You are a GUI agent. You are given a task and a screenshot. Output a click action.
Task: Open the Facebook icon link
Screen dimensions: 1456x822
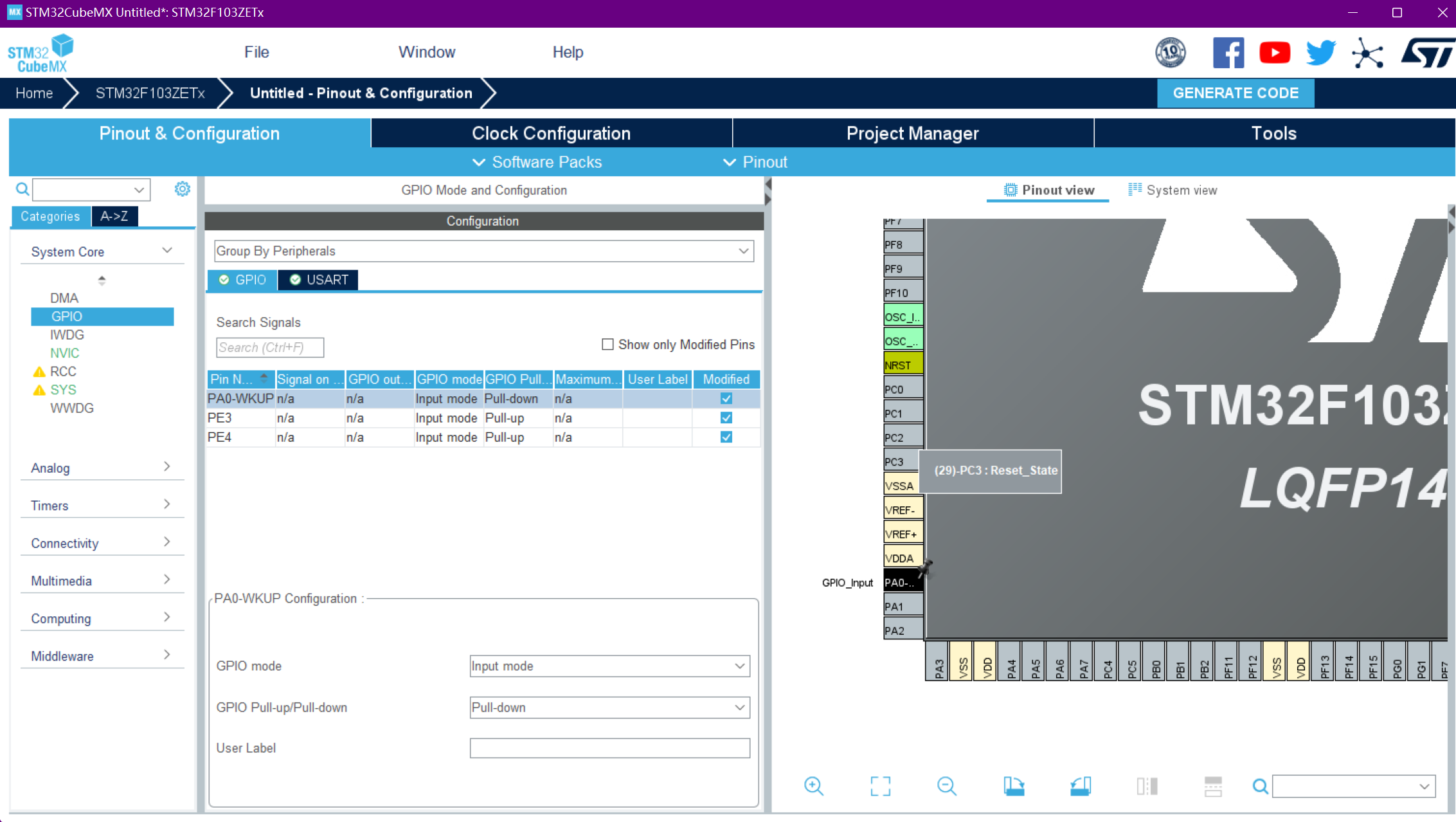click(1228, 53)
